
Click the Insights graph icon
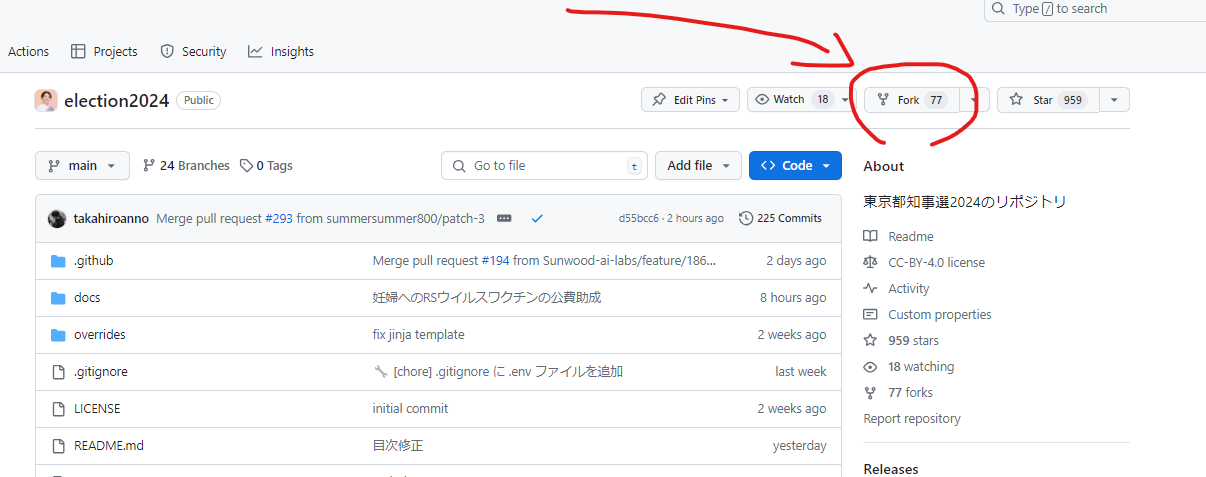click(x=255, y=51)
